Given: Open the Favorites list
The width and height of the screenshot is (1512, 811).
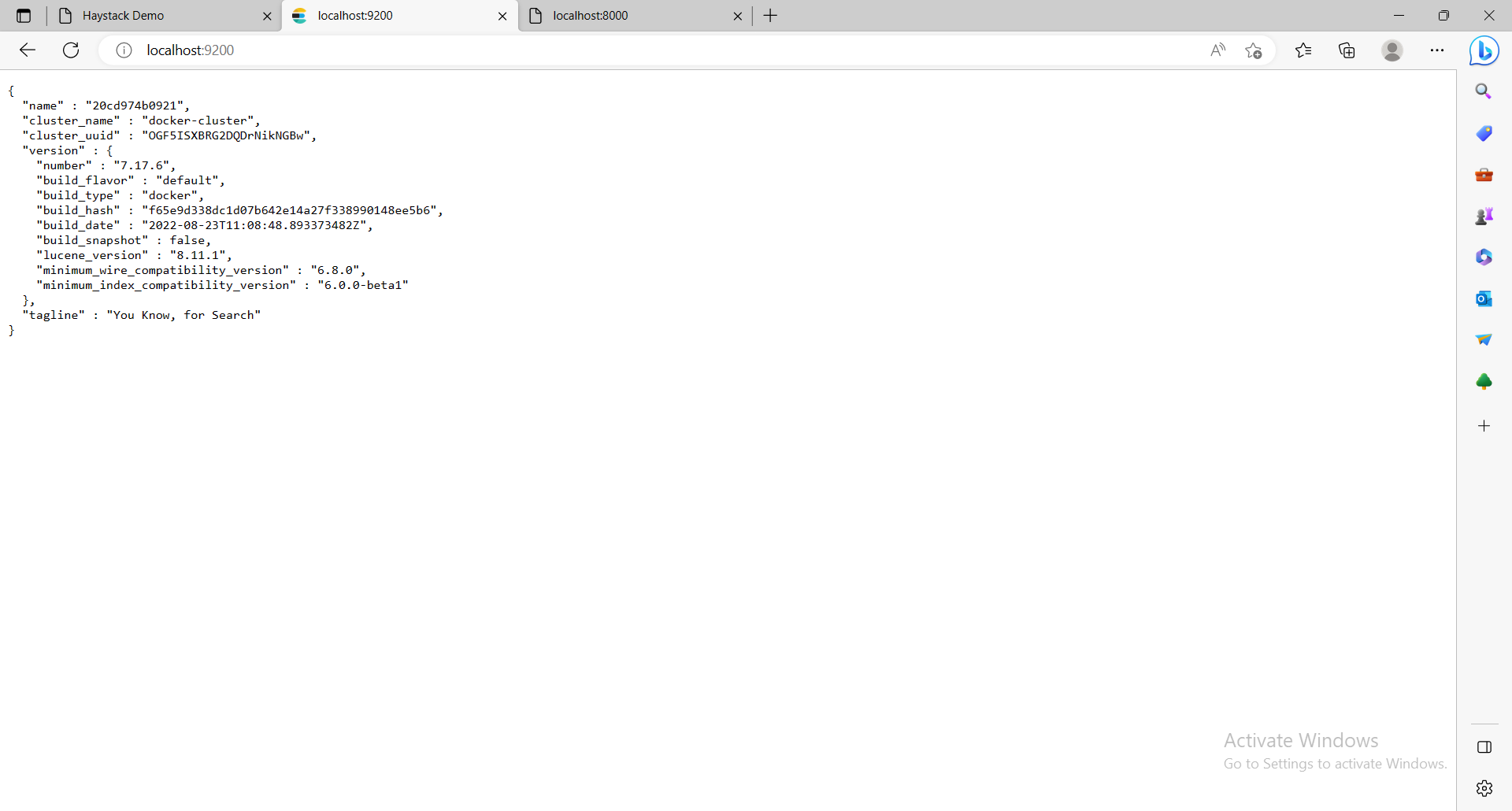Looking at the screenshot, I should tap(1303, 50).
